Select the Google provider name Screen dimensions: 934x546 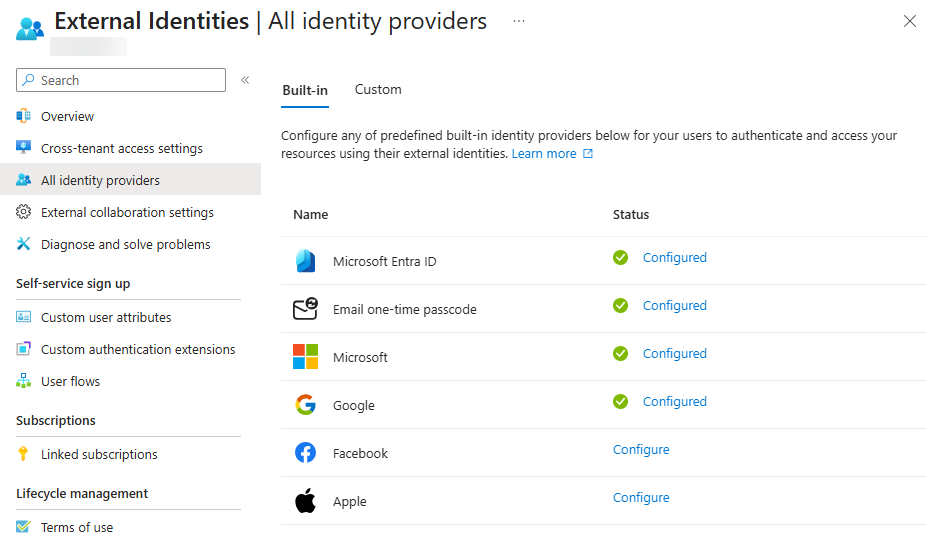[x=354, y=405]
